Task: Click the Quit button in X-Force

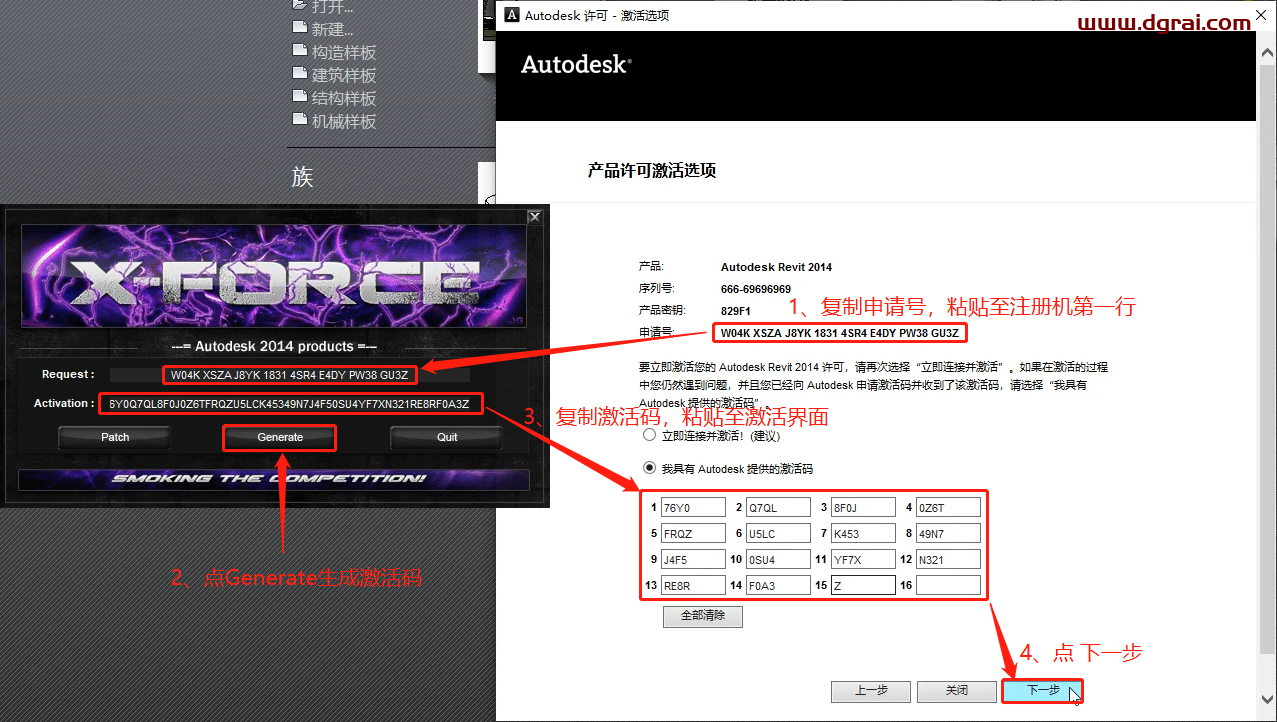Action: point(447,437)
